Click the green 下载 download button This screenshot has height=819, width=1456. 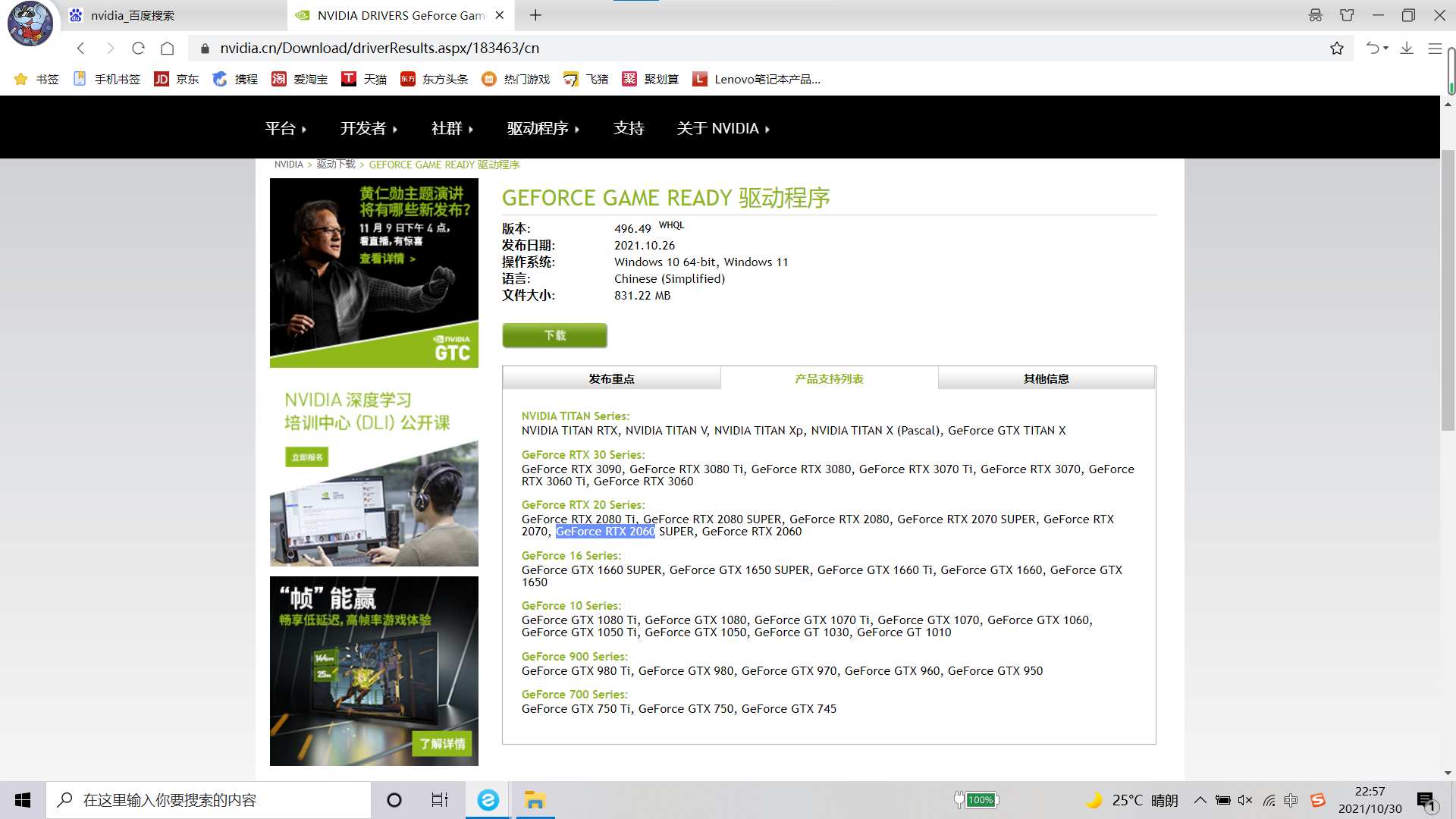tap(554, 335)
